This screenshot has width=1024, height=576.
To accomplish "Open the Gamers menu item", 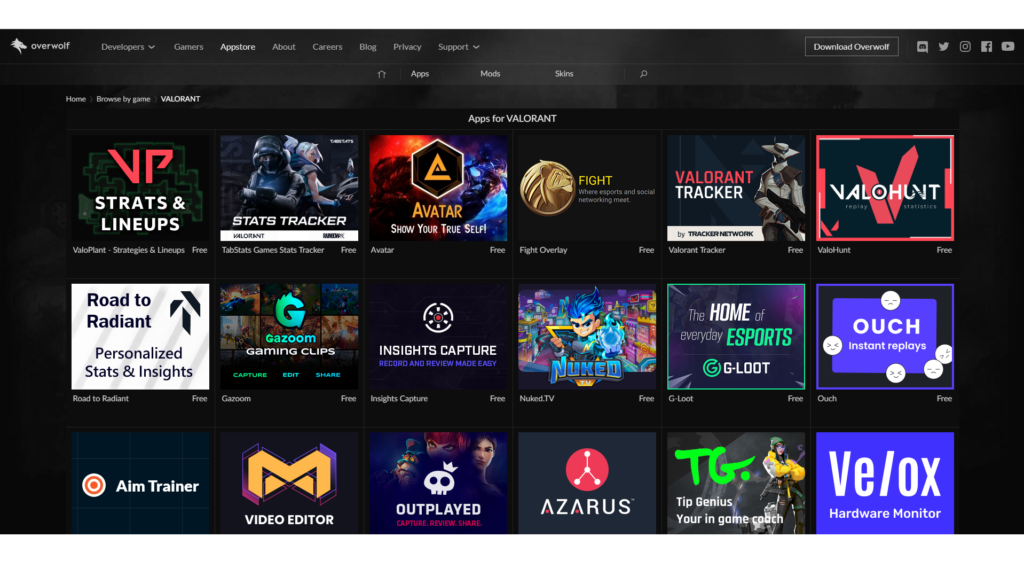I will [x=188, y=47].
